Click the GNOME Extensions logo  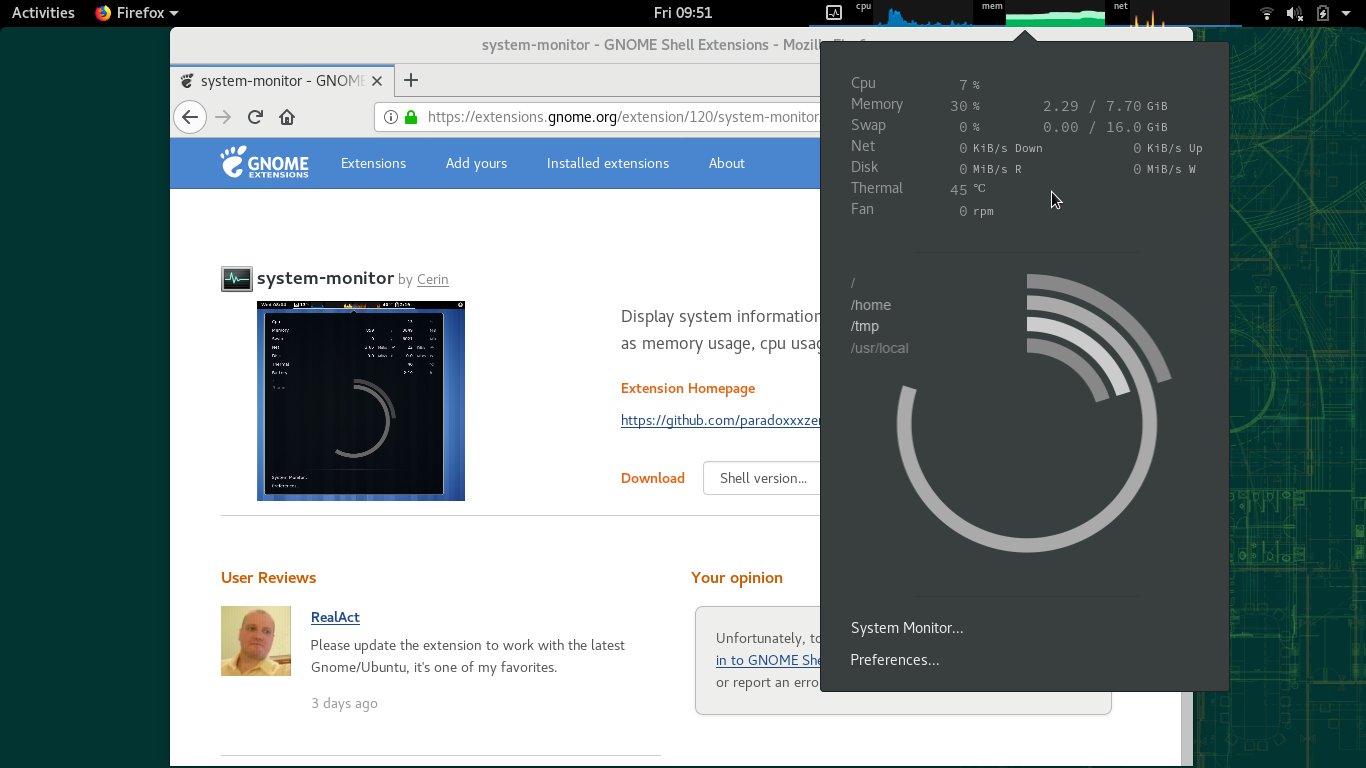[x=265, y=163]
